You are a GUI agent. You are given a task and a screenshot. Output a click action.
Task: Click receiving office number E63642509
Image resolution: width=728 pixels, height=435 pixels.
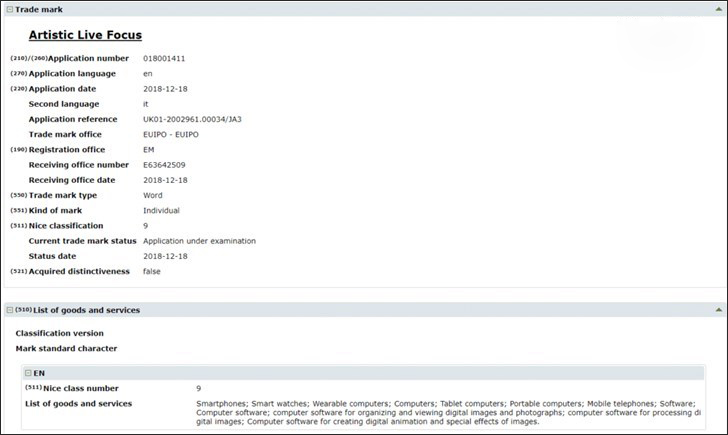[164, 165]
